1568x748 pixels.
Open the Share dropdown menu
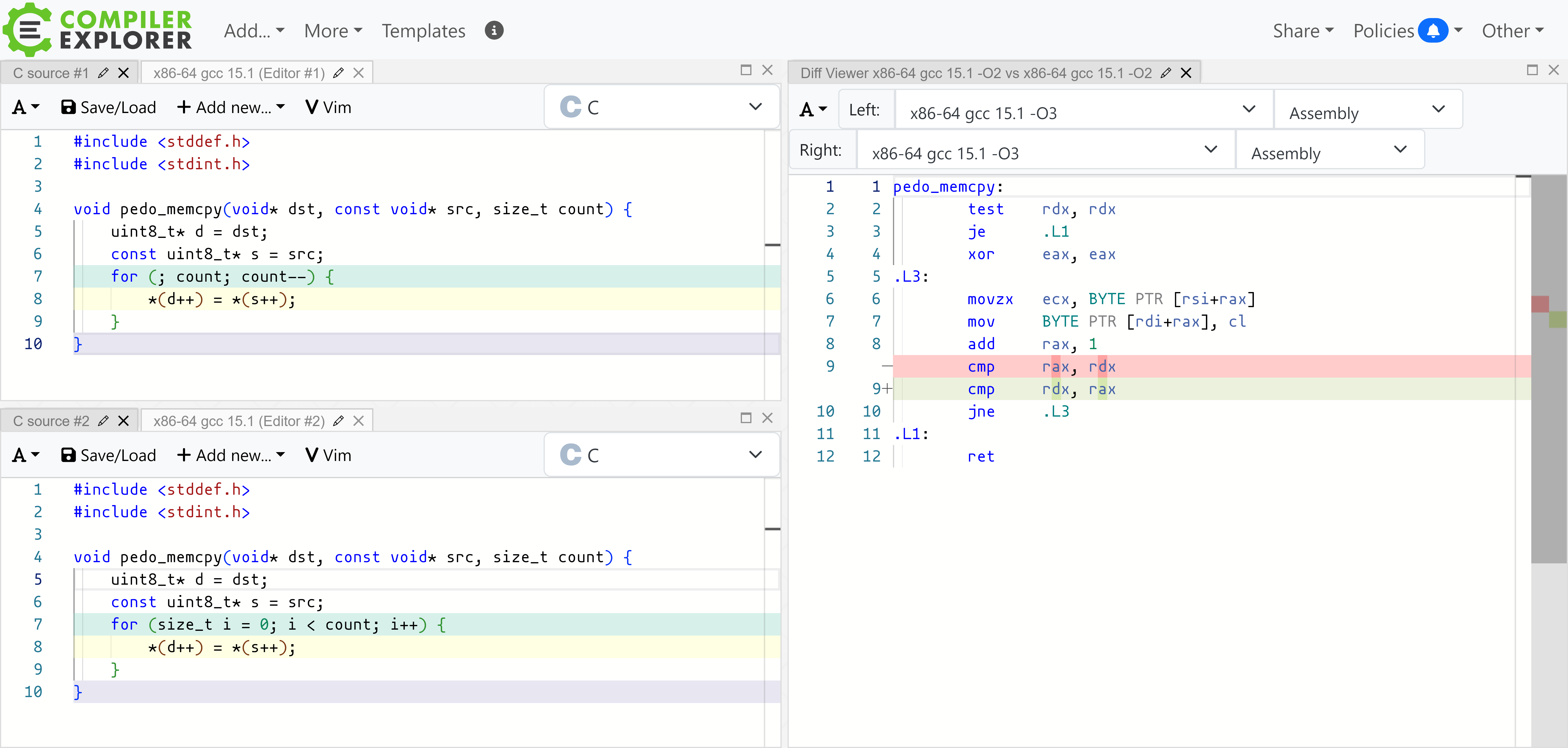point(1303,30)
